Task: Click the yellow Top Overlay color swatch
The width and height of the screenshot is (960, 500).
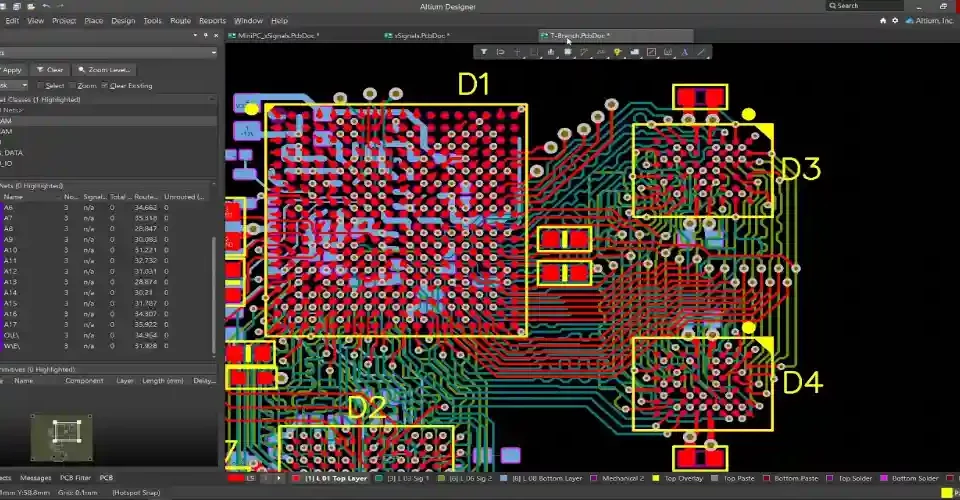Action: [x=656, y=479]
